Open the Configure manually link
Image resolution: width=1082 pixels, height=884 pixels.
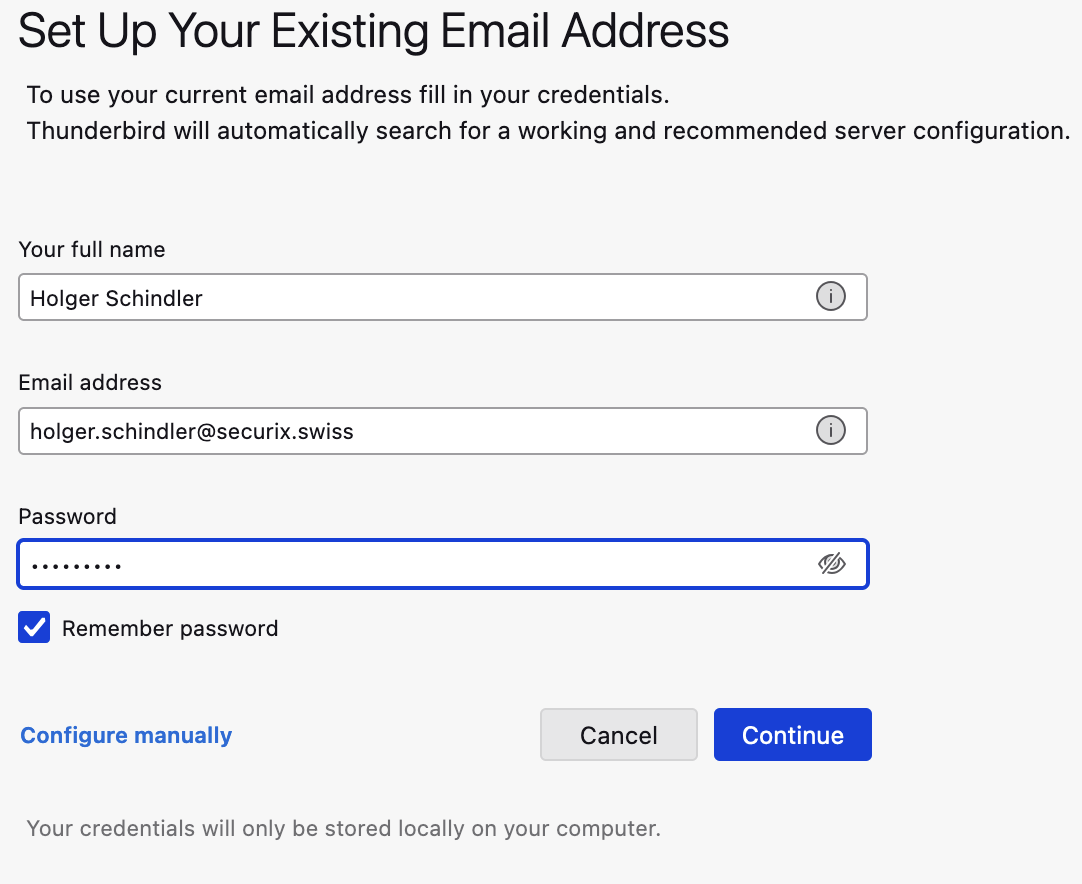[126, 735]
